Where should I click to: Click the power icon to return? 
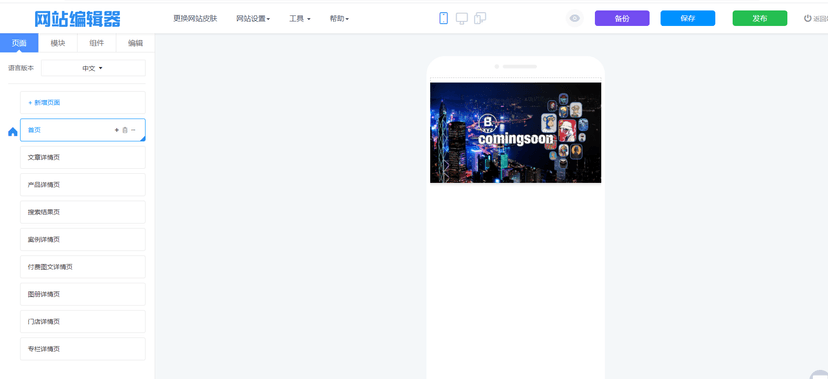point(807,18)
